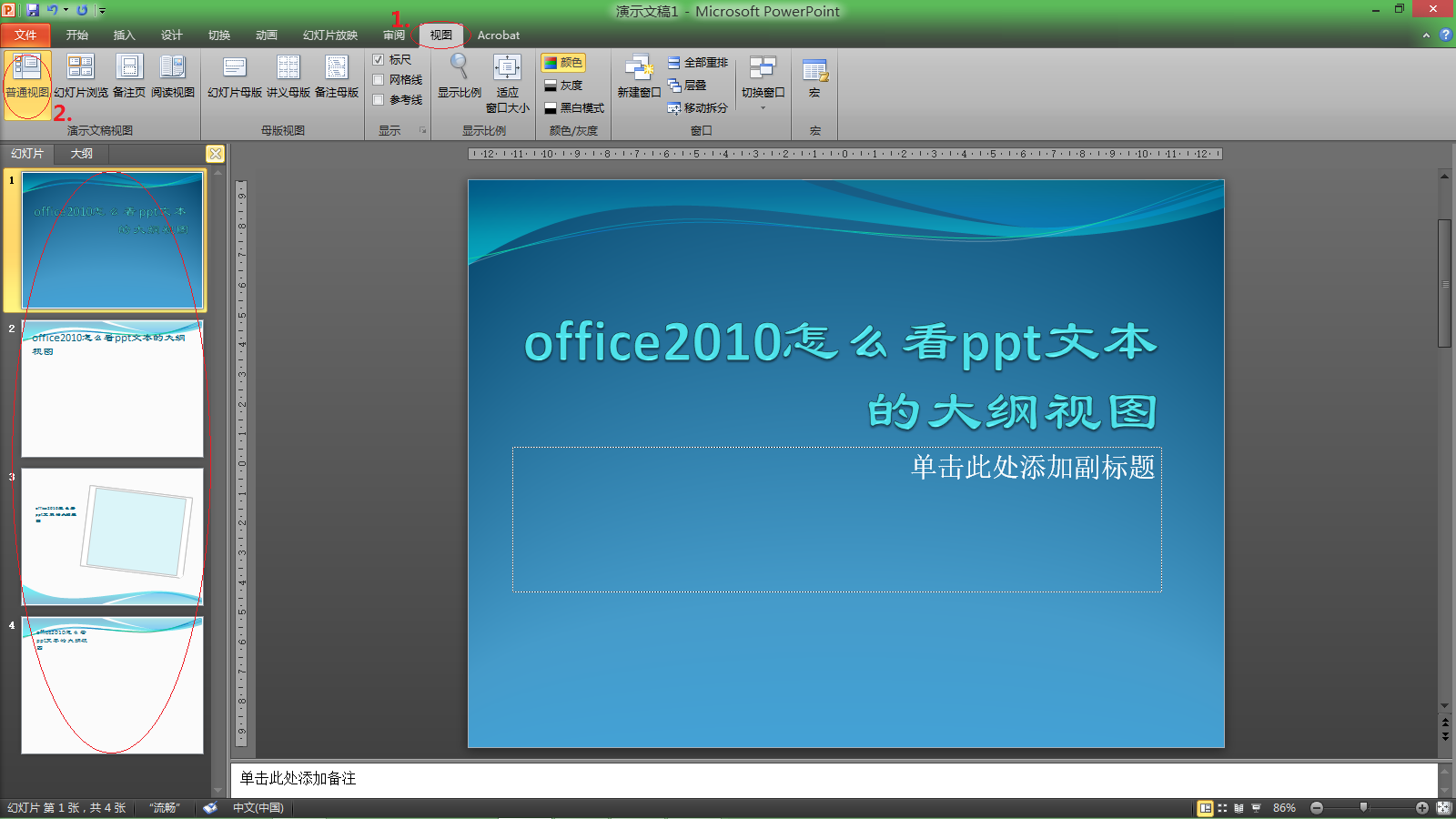The image size is (1456, 819).
Task: Click the spell check icon in status bar
Action: coord(210,808)
